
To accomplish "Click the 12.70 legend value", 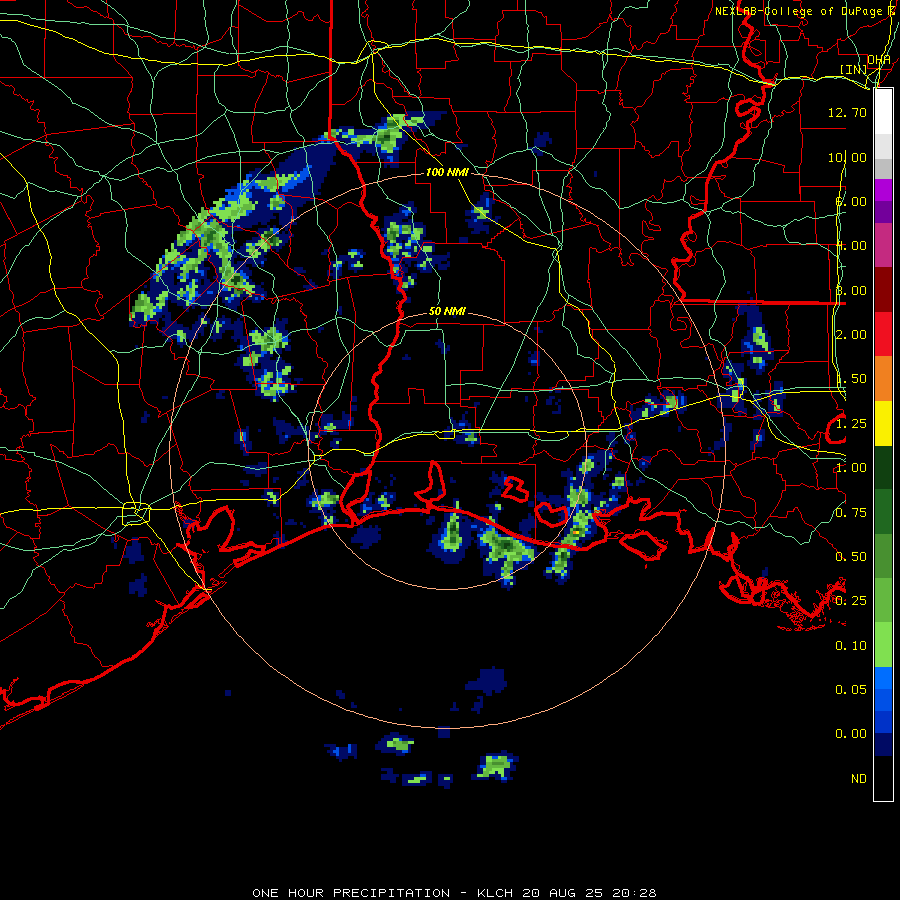I will pos(847,112).
